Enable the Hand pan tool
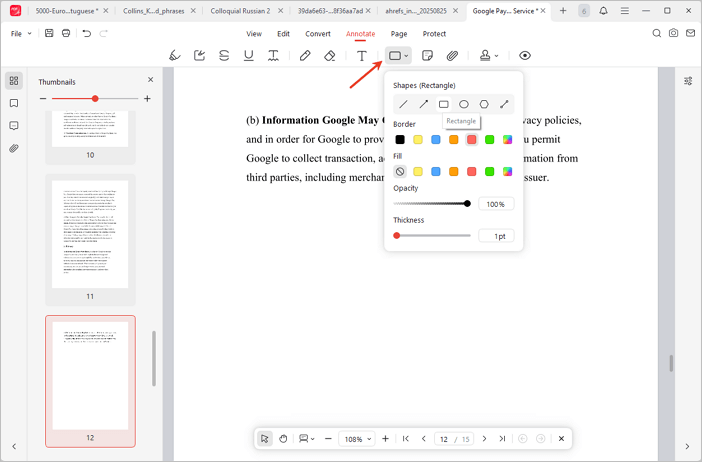This screenshot has width=702, height=462. coord(284,439)
